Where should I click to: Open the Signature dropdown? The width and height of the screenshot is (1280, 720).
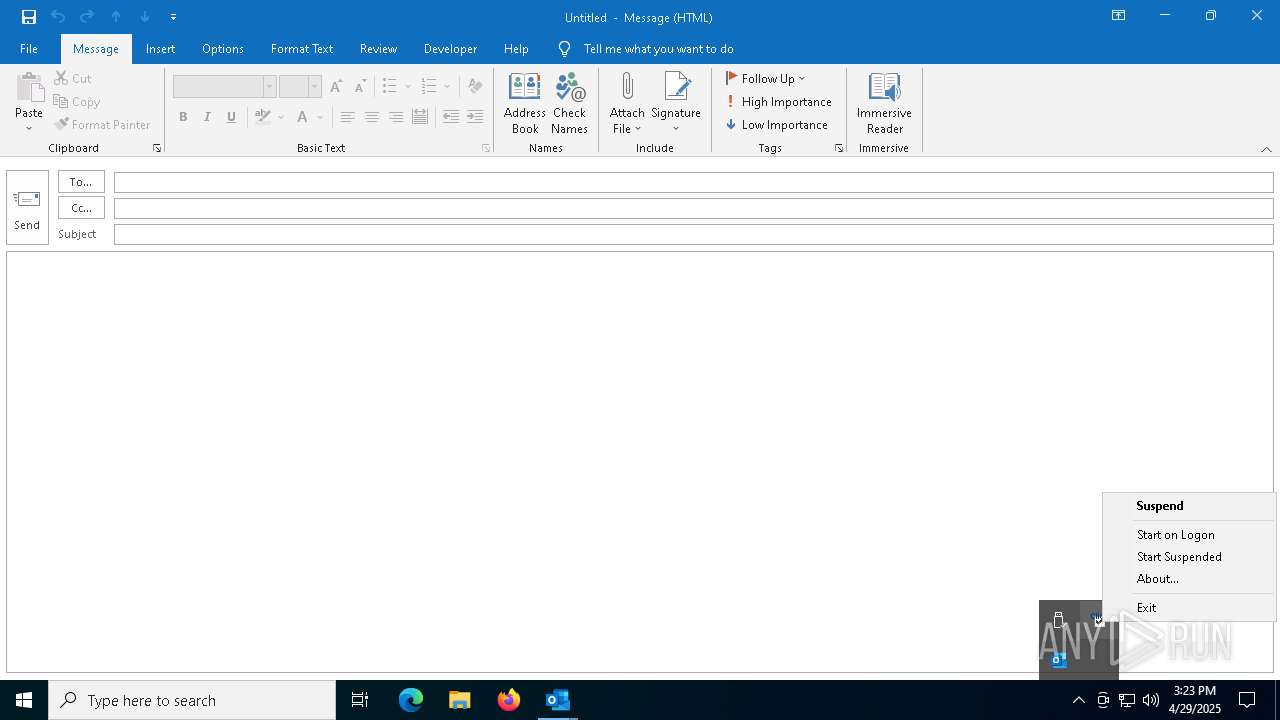point(676,103)
